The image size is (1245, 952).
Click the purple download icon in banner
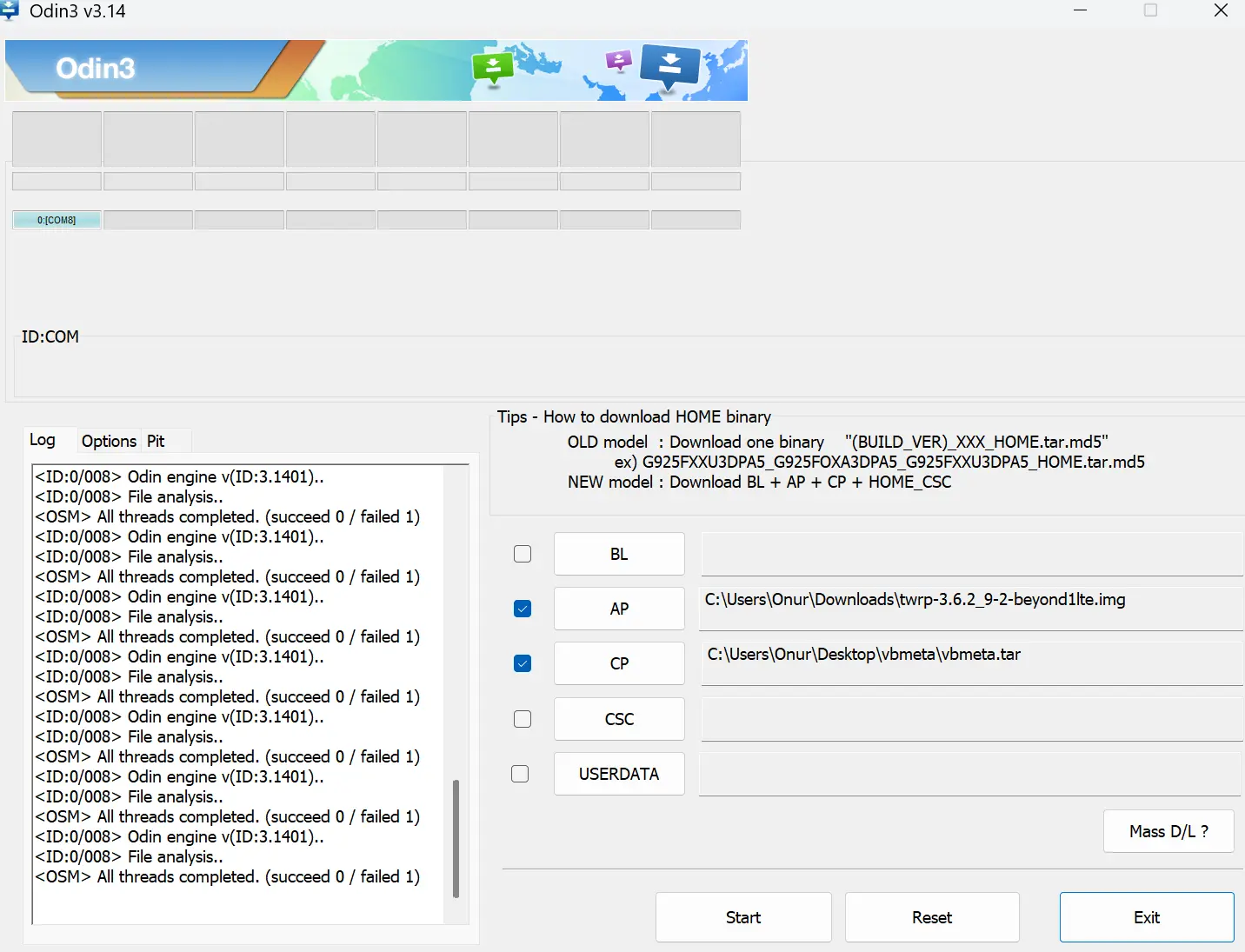[618, 61]
